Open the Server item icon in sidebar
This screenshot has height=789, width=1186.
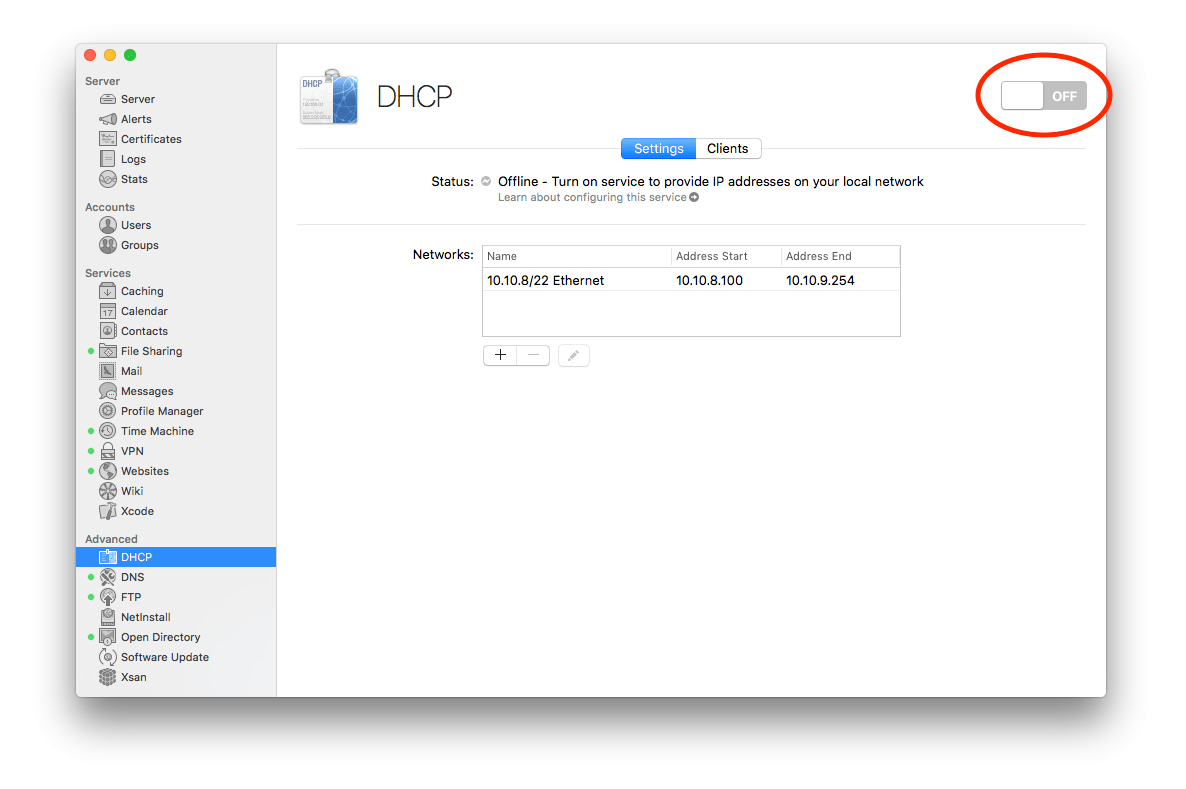(x=108, y=99)
